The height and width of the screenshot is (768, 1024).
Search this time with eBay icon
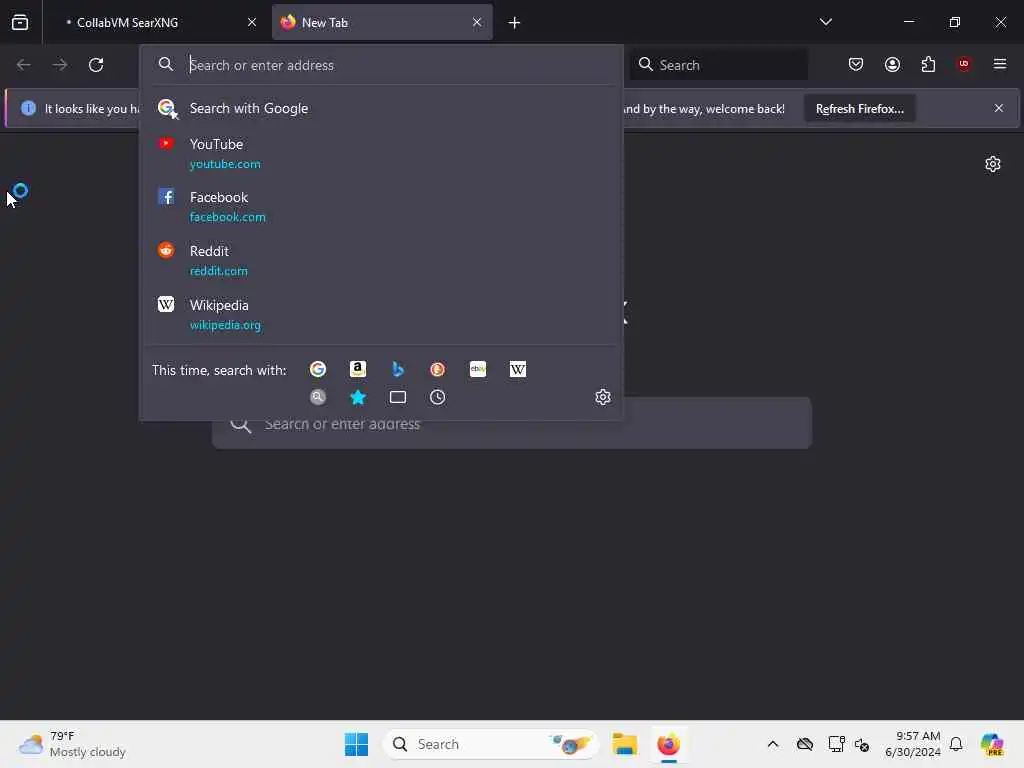coord(477,370)
